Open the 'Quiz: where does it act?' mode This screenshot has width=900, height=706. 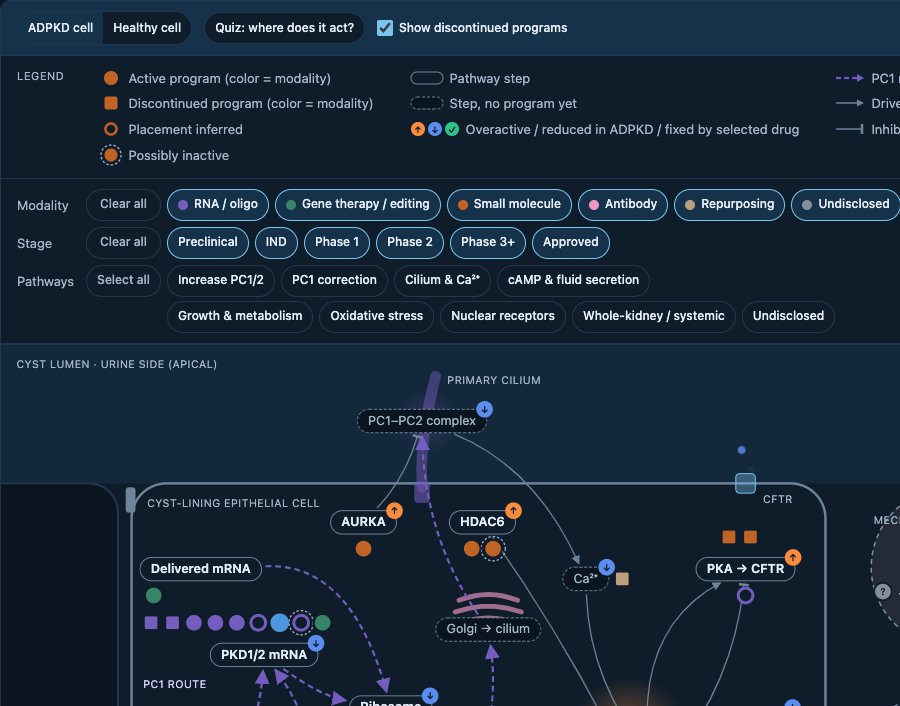point(284,28)
